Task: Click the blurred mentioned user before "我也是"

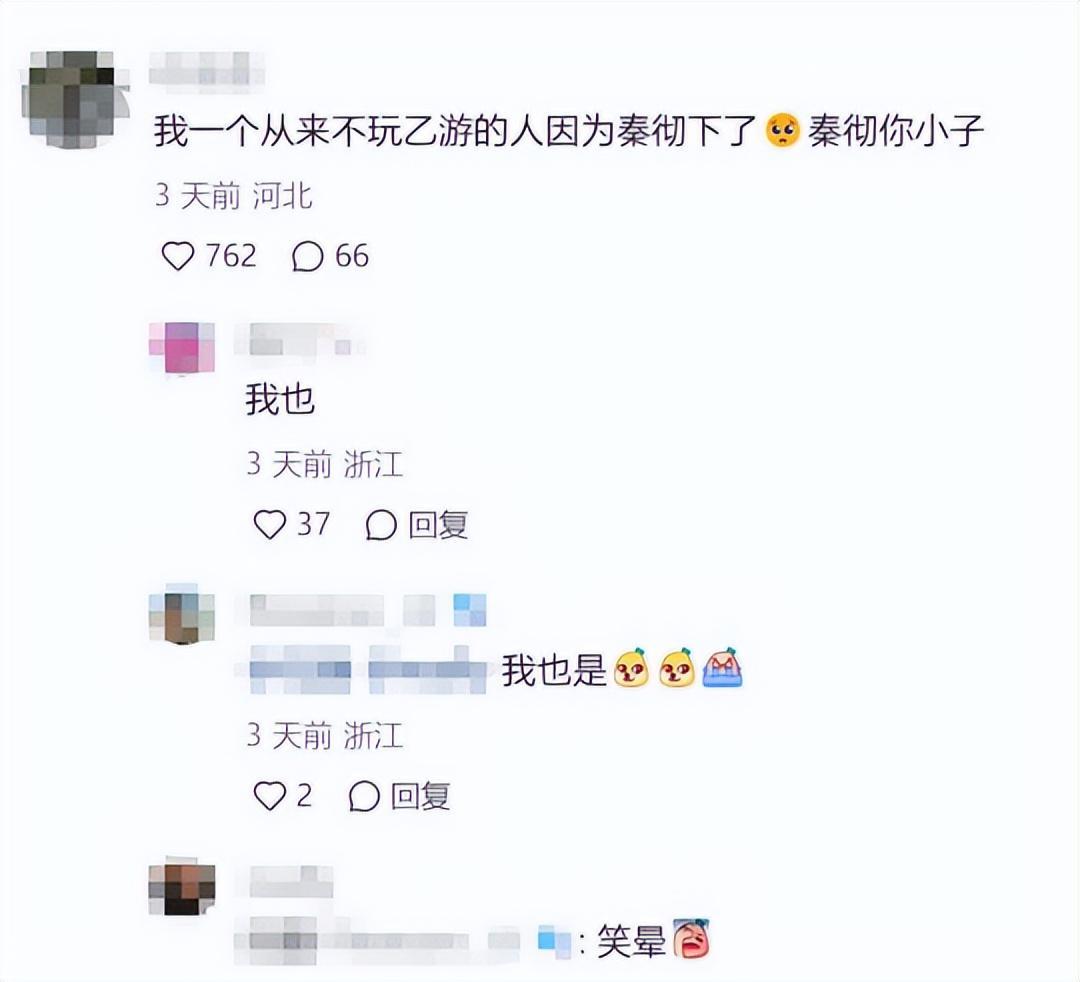Action: [x=366, y=668]
